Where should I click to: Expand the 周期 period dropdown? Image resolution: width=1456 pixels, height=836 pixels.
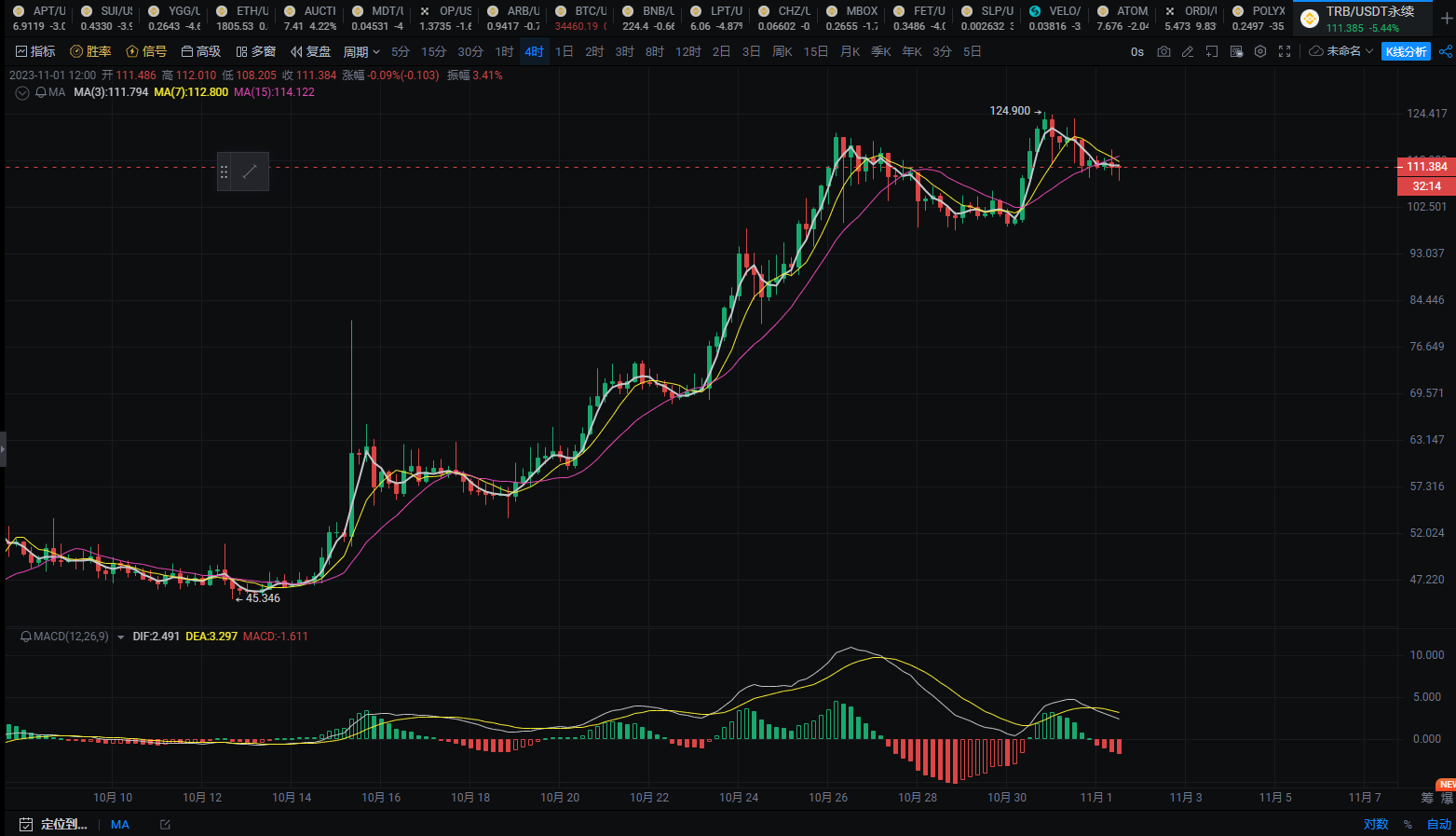[x=361, y=51]
